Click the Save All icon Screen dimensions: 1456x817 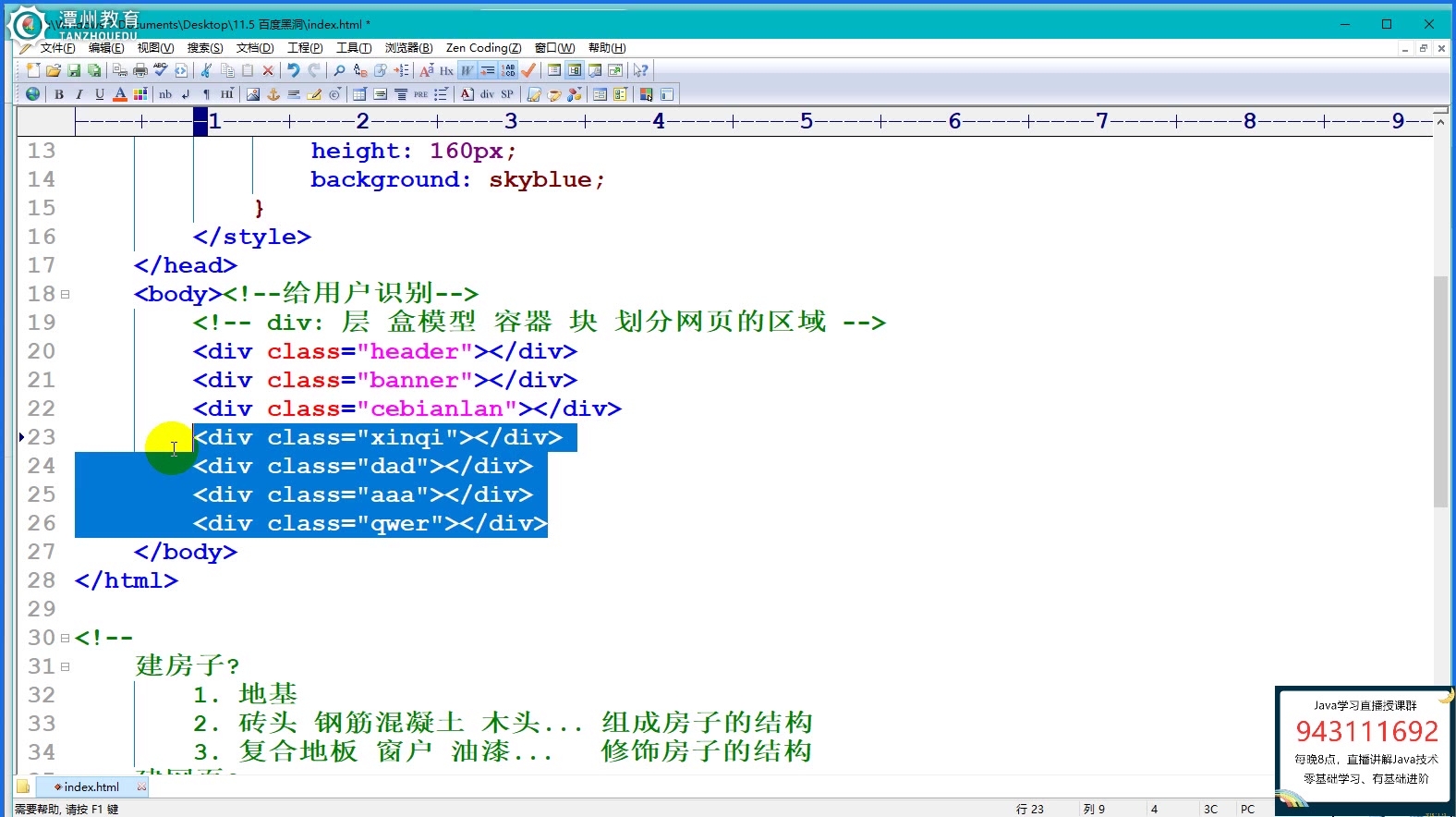[94, 70]
